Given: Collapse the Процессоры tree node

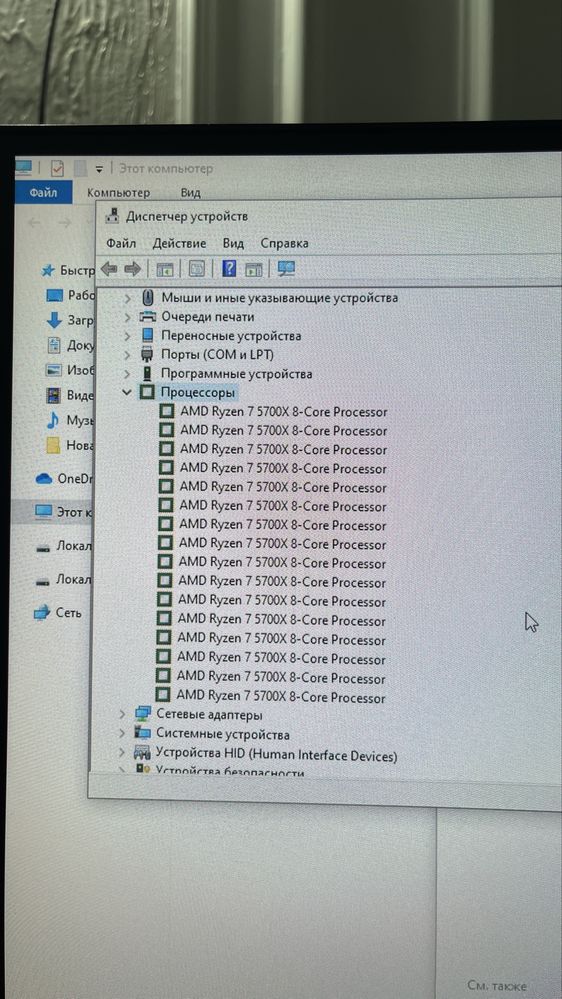Looking at the screenshot, I should tap(127, 392).
